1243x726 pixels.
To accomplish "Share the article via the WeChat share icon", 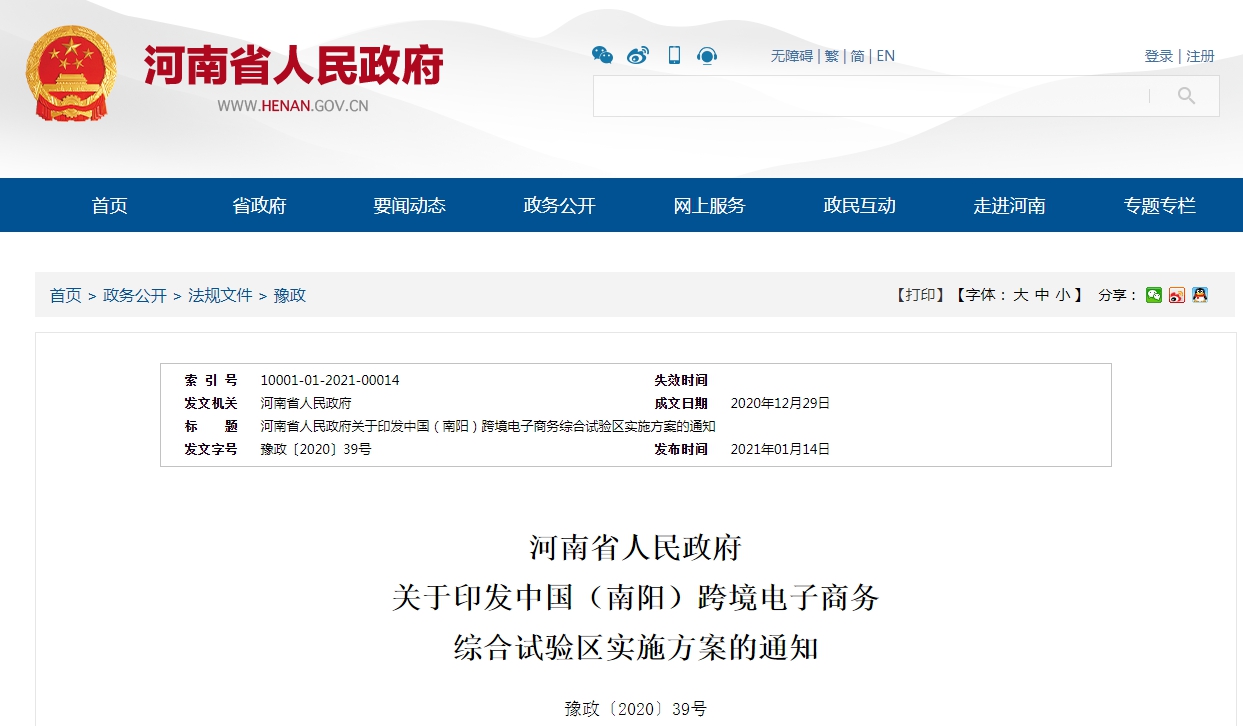I will [1155, 295].
